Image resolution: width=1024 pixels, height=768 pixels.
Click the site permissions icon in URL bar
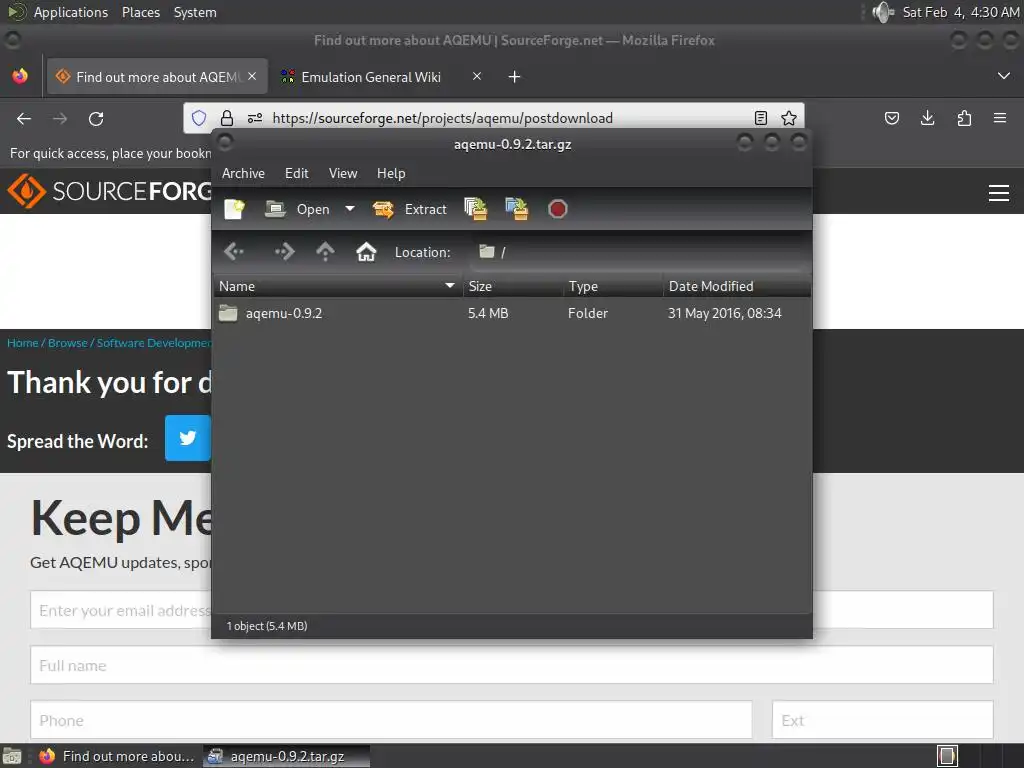pos(255,118)
